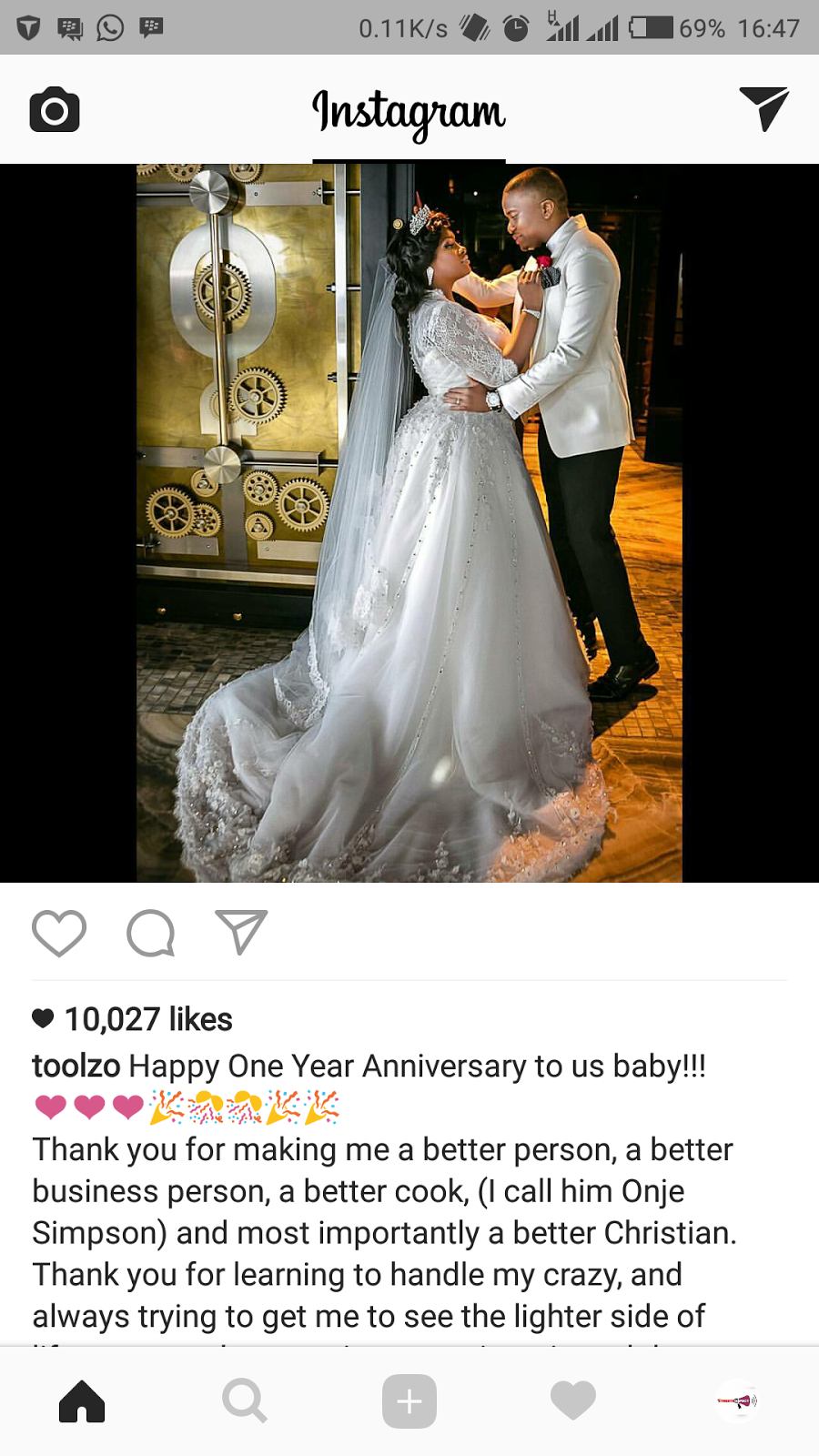
Task: Open activity heart tab in bottom bar
Action: (x=573, y=1400)
